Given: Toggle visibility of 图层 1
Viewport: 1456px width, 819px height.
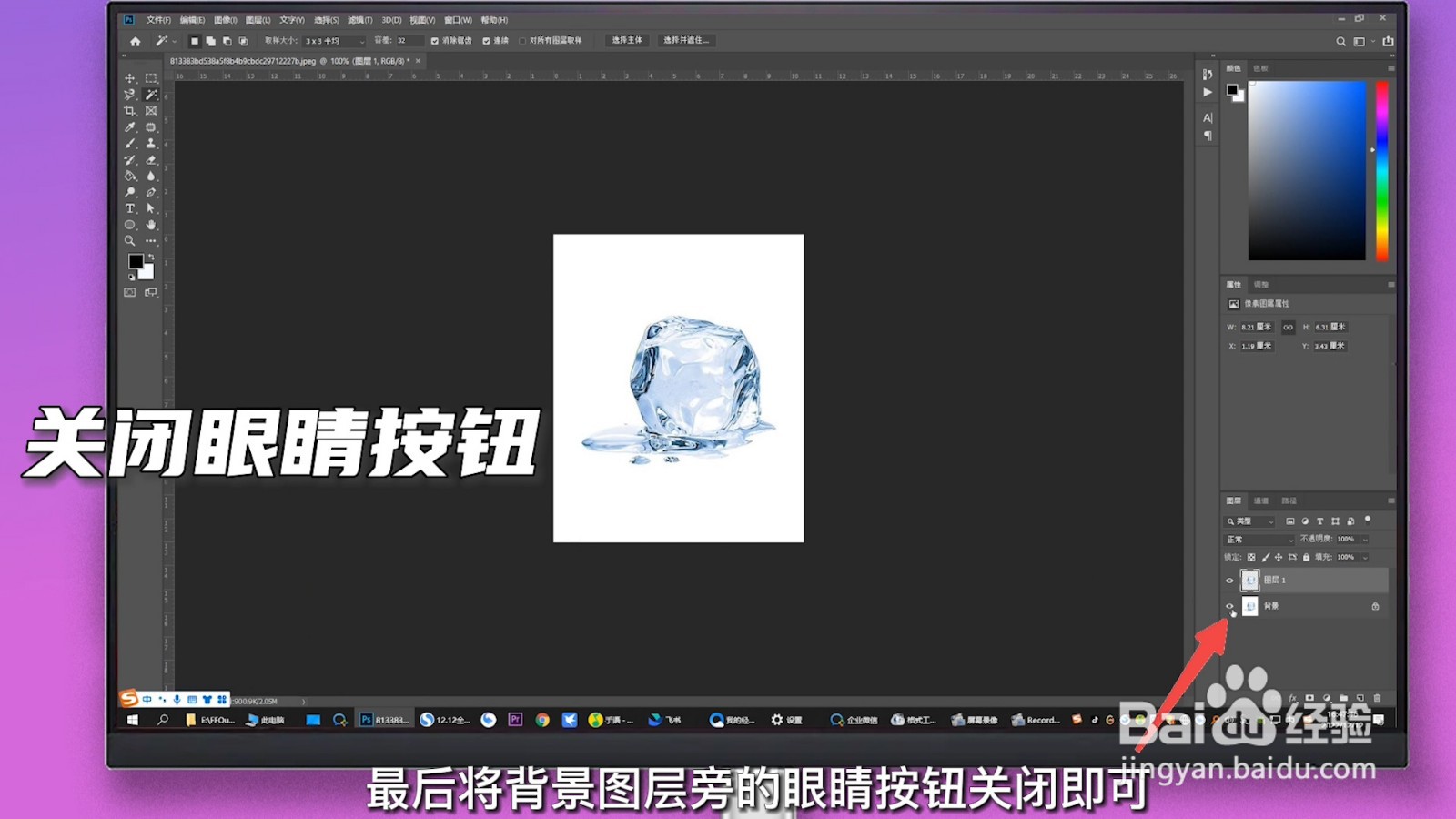Looking at the screenshot, I should click(x=1229, y=581).
